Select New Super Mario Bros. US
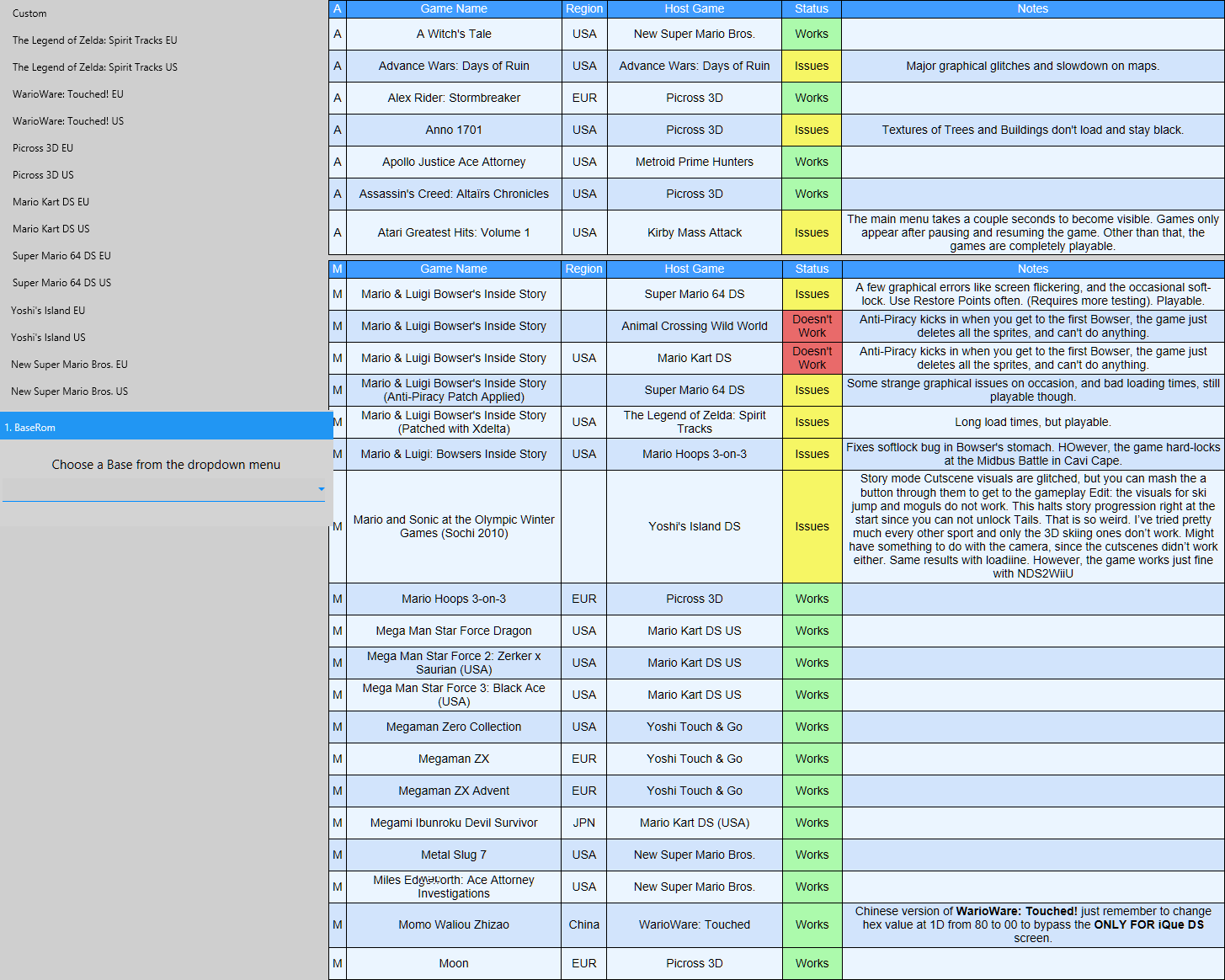The image size is (1225, 980). 69,391
